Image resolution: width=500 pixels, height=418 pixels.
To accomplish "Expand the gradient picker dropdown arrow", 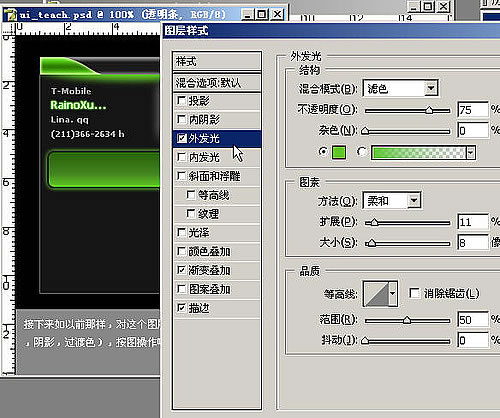I will (x=470, y=153).
